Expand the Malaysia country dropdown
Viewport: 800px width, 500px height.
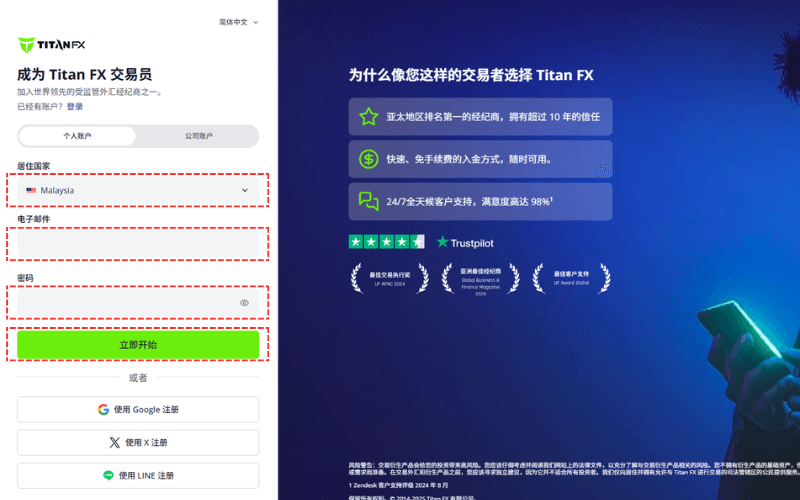click(138, 190)
